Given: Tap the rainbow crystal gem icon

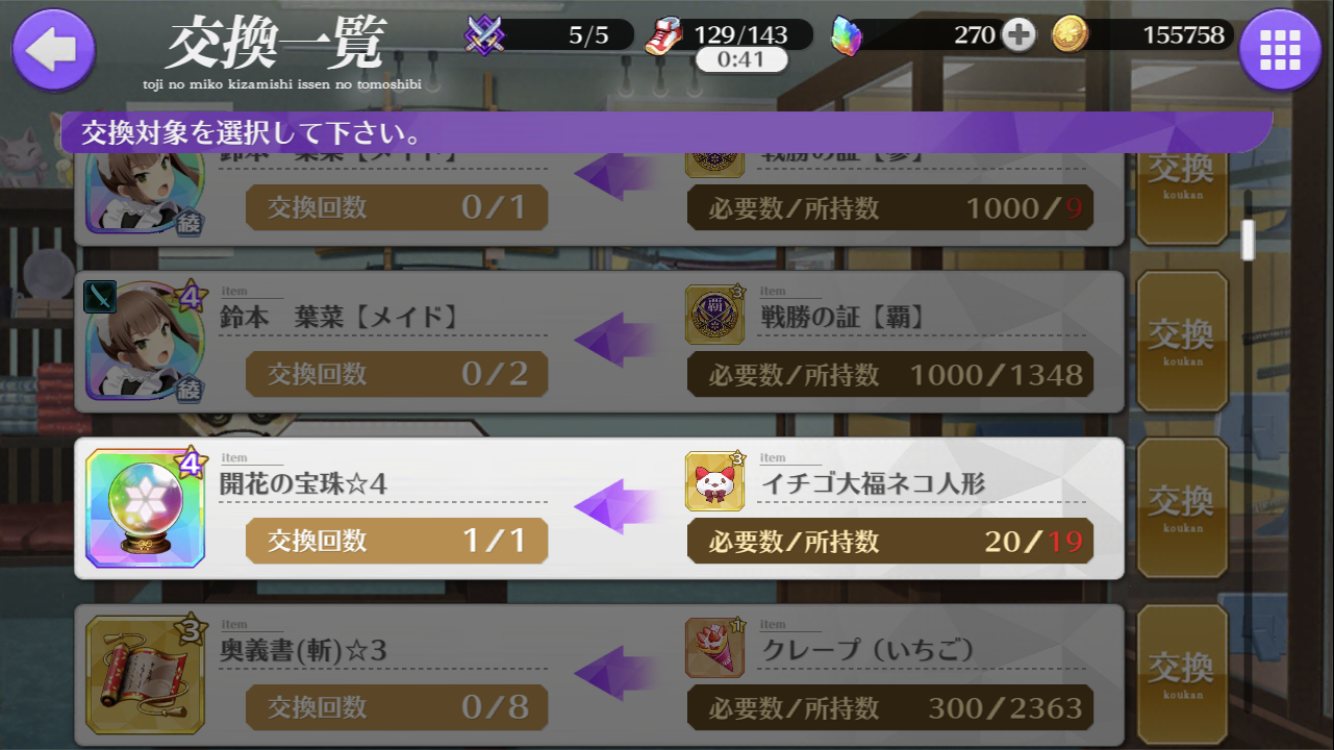Looking at the screenshot, I should pyautogui.click(x=846, y=36).
